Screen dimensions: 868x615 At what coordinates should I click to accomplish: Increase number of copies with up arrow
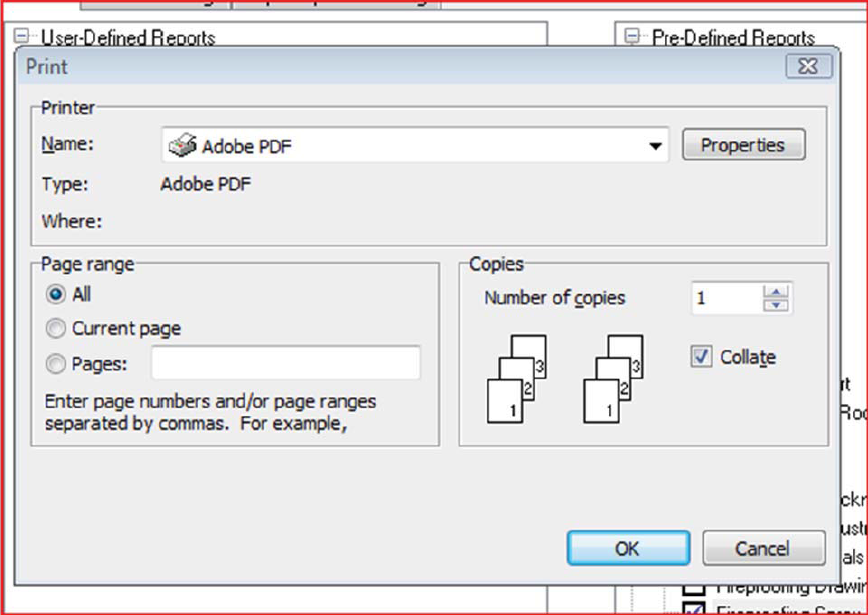click(776, 291)
